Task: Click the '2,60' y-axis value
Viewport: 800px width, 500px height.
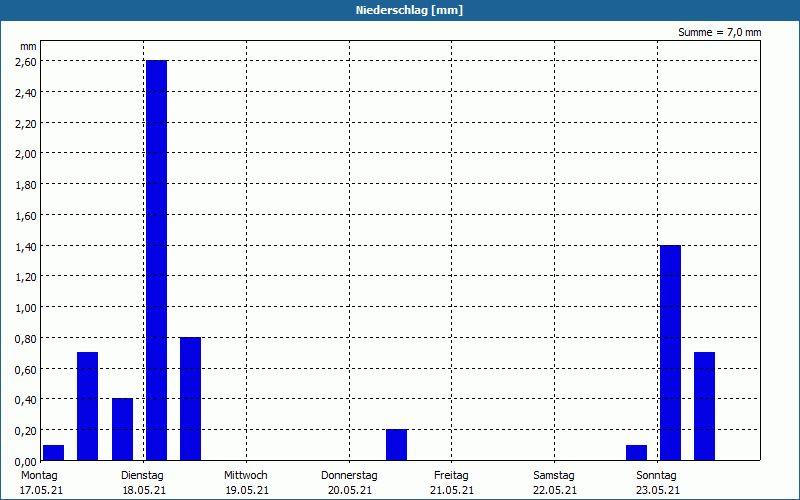Action: click(27, 62)
